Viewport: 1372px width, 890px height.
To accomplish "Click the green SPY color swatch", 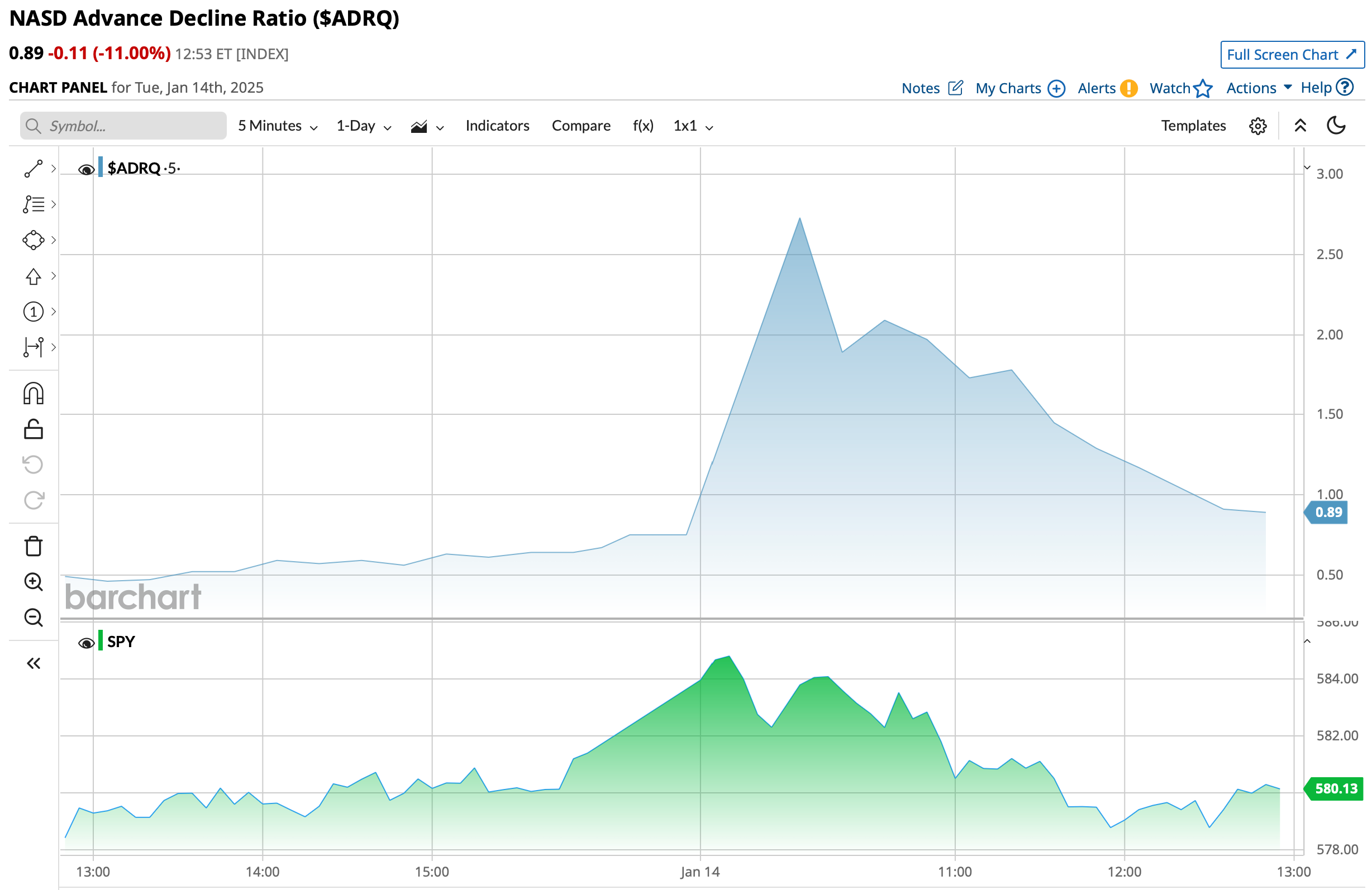I will coord(101,640).
